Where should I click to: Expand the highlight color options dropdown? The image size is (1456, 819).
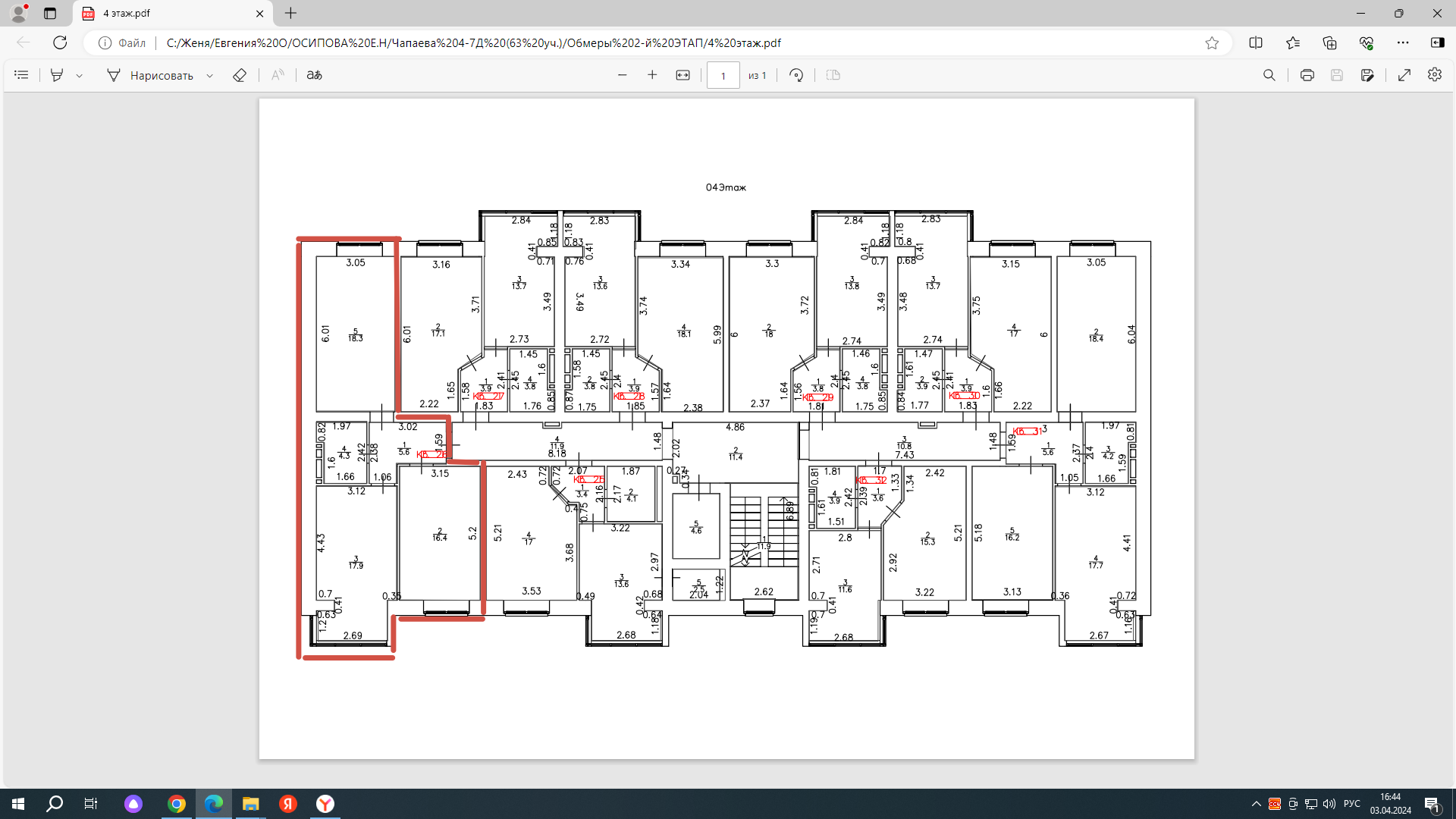click(79, 76)
